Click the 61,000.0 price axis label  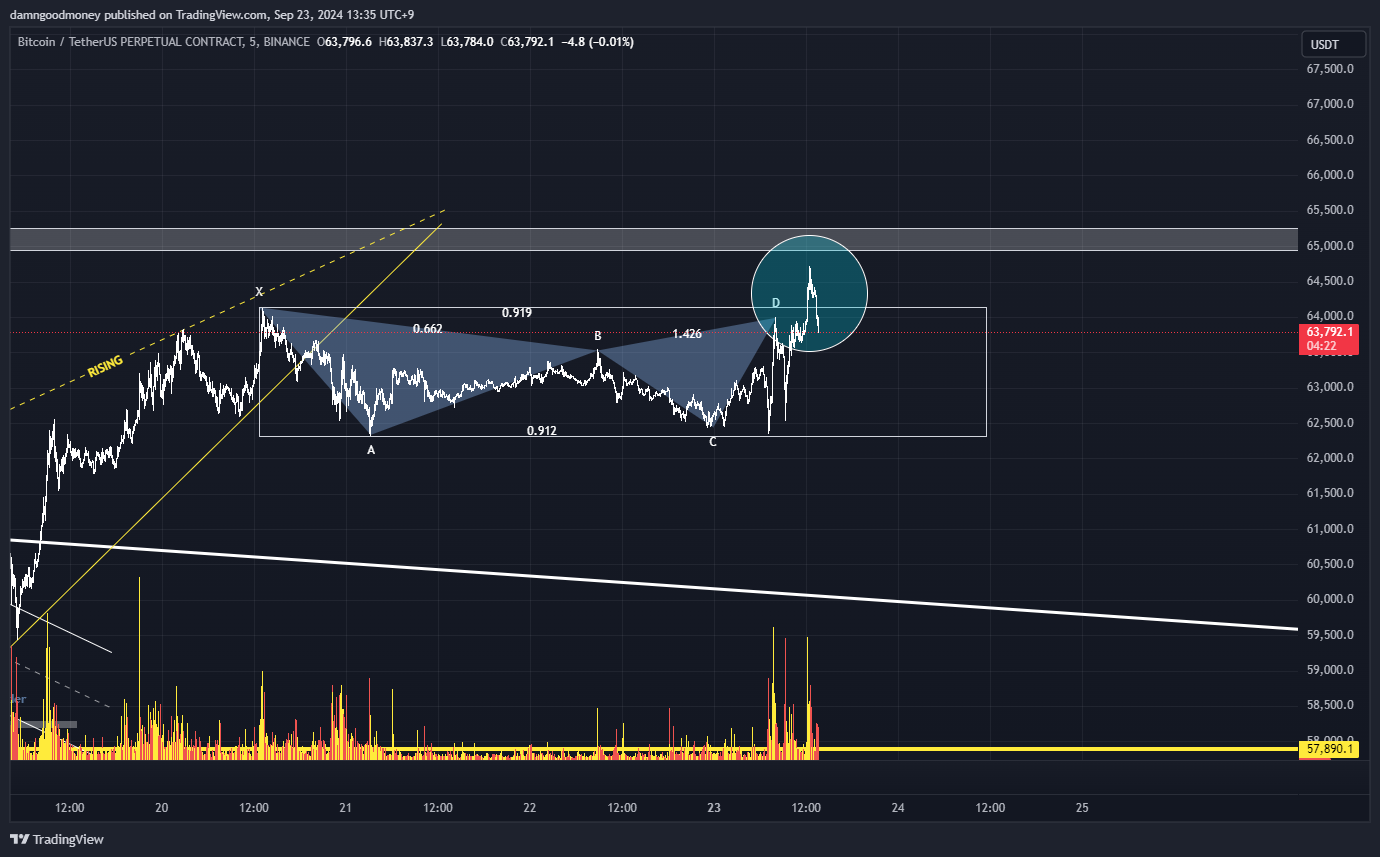pyautogui.click(x=1331, y=529)
